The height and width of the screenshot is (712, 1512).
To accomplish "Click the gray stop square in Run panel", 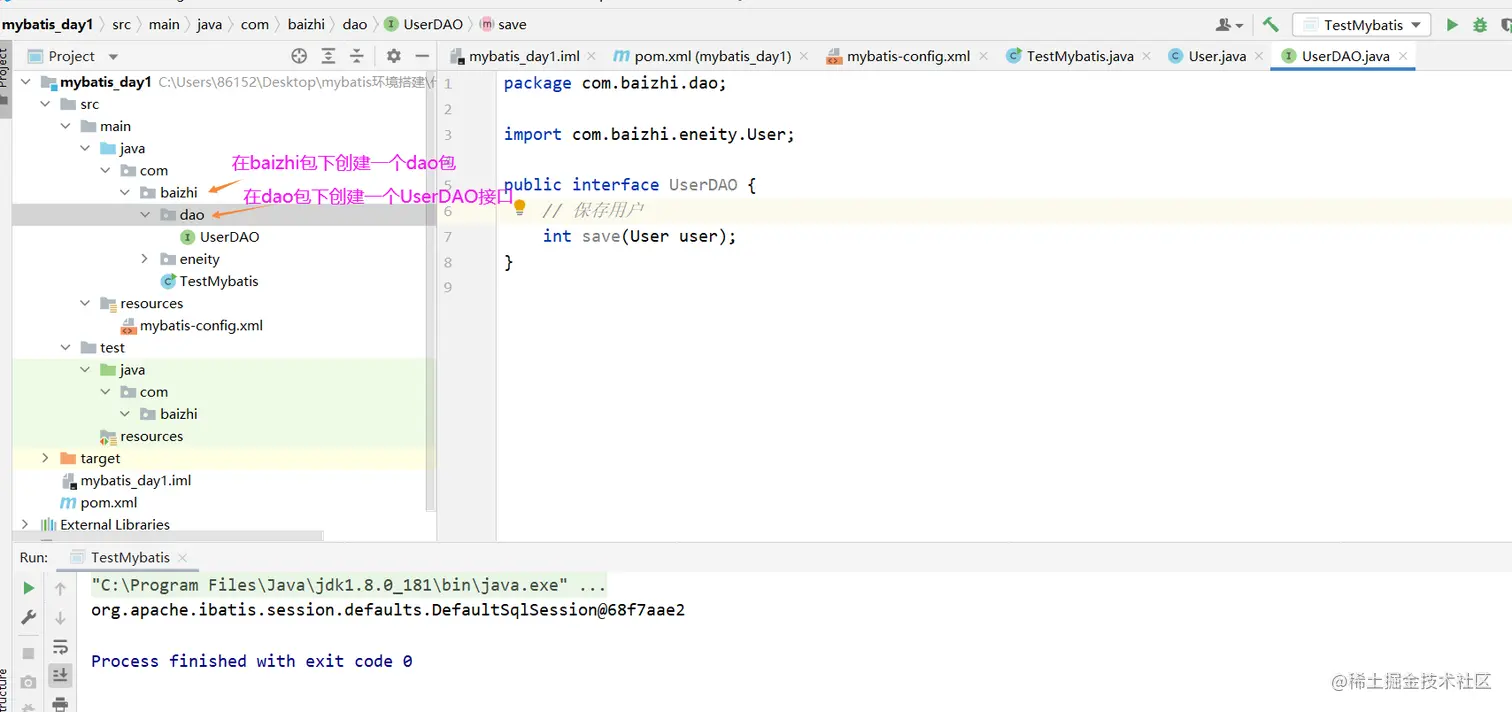I will click(x=29, y=653).
